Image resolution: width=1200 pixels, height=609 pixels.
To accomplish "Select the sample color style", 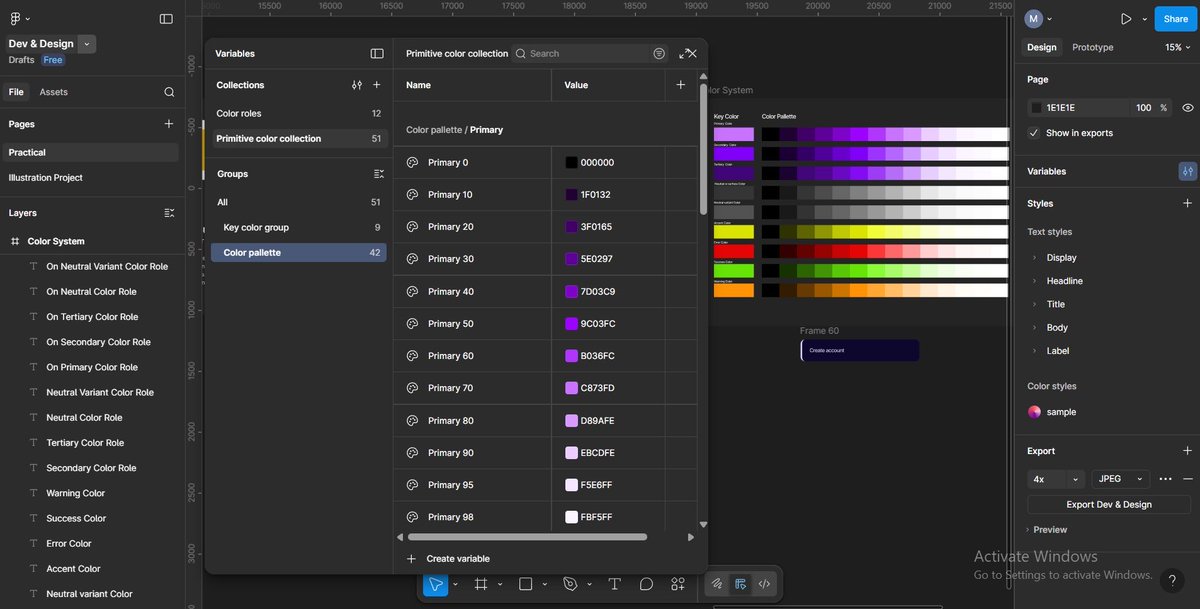I will (1052, 412).
